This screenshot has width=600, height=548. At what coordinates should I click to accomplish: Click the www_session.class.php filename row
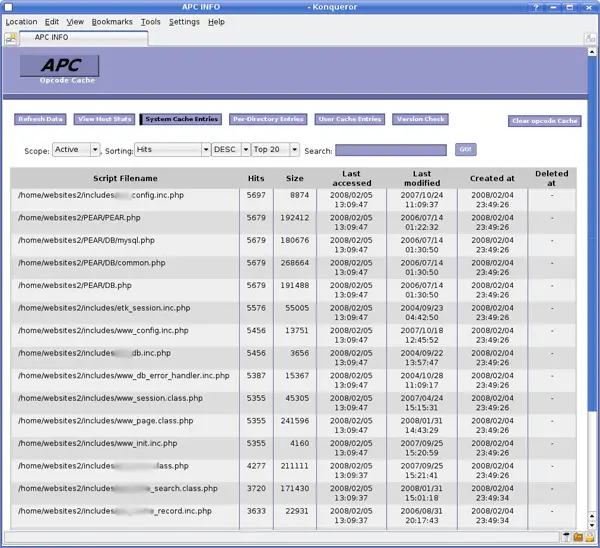(x=110, y=398)
